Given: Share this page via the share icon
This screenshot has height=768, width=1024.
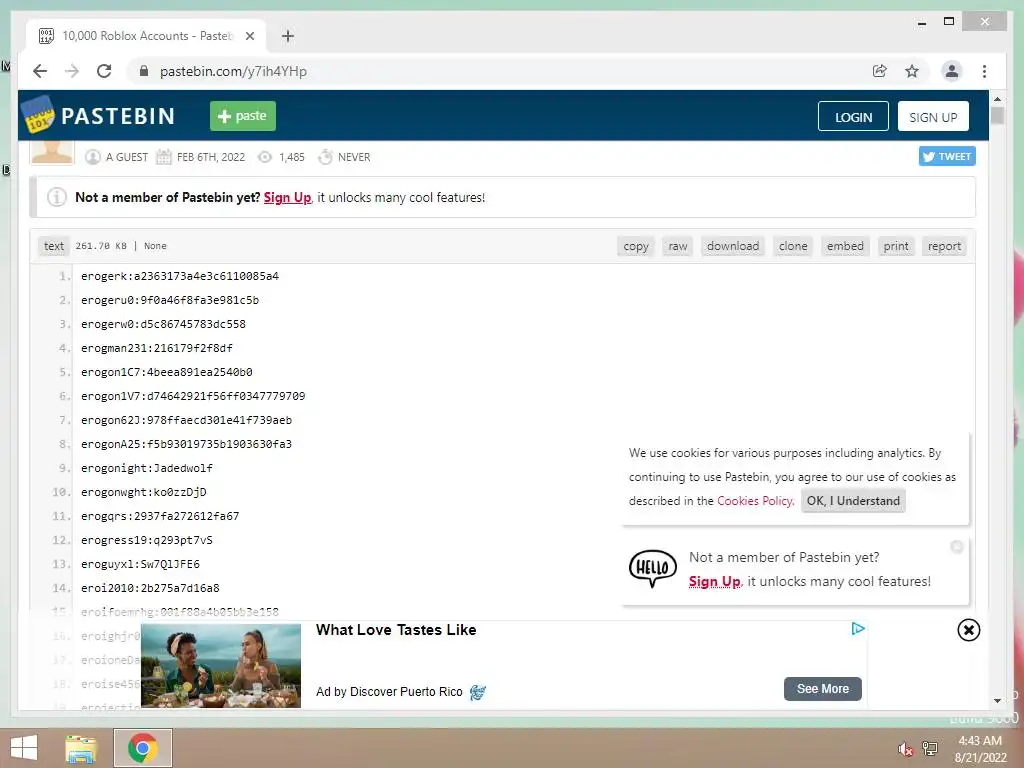Looking at the screenshot, I should (x=880, y=71).
